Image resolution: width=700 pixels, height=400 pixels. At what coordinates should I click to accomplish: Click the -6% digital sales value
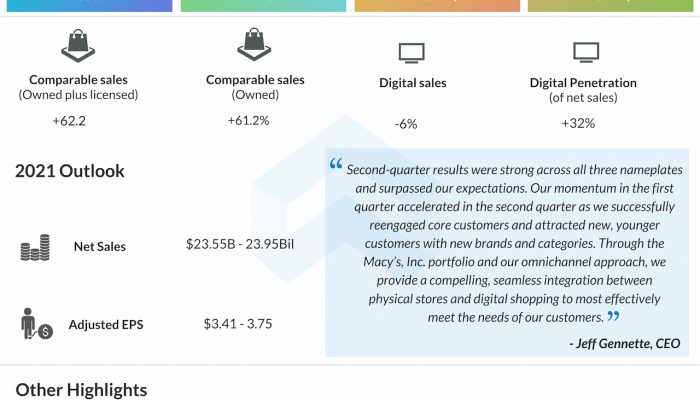point(406,123)
